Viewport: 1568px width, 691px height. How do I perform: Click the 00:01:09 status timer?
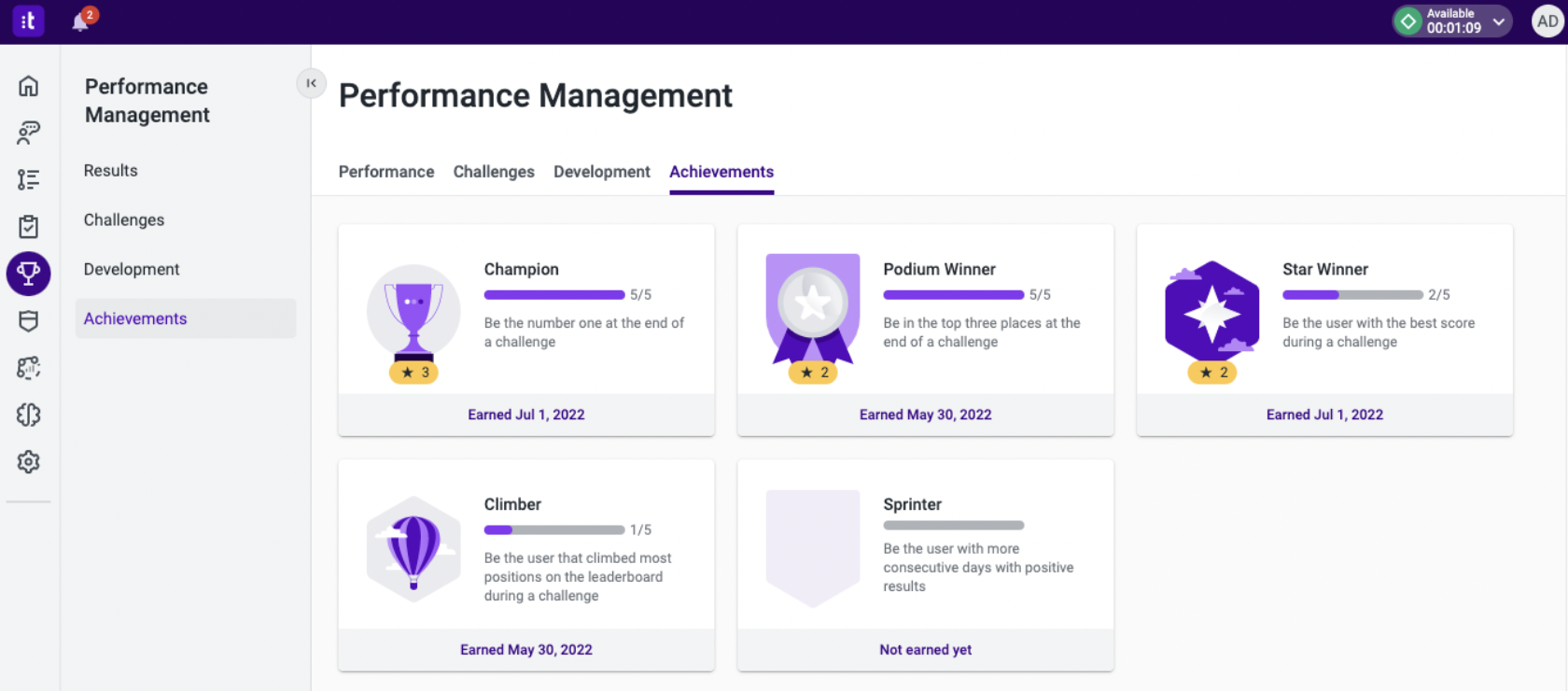click(x=1454, y=28)
